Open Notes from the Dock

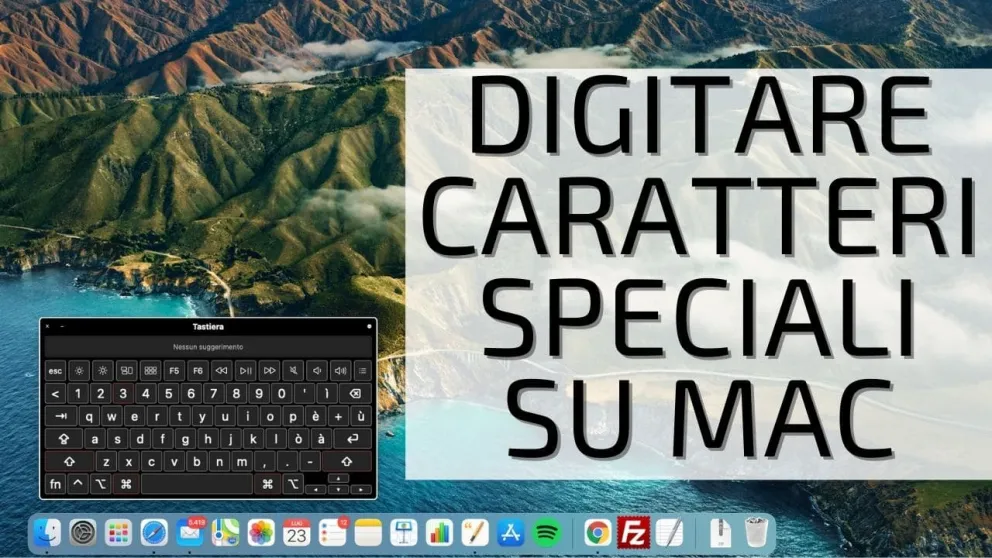click(x=368, y=533)
